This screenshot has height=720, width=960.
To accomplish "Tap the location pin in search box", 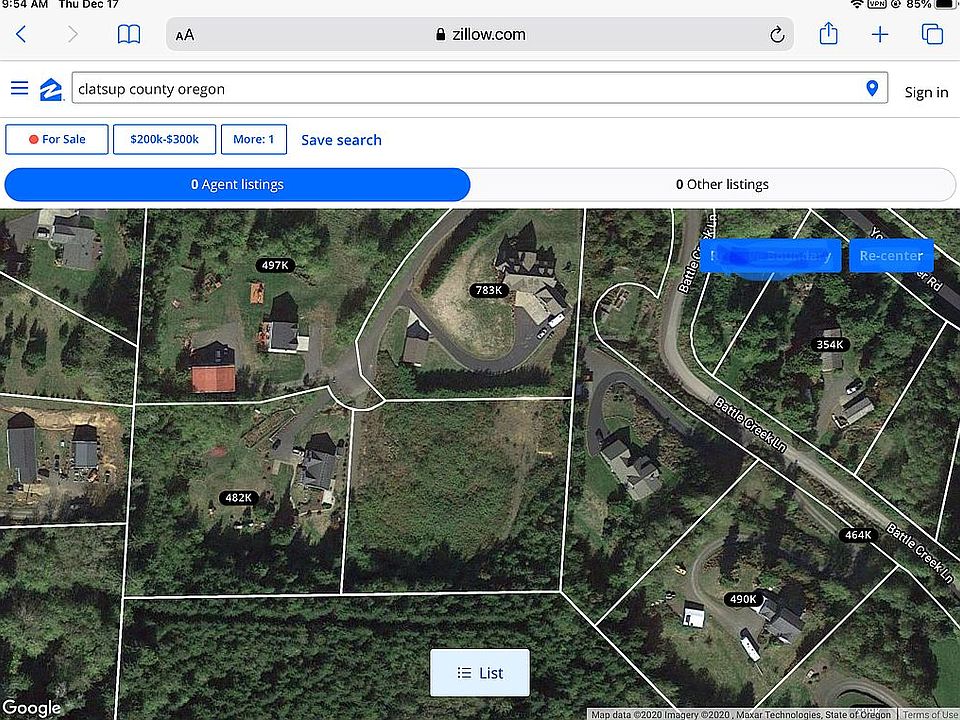I will pyautogui.click(x=872, y=88).
